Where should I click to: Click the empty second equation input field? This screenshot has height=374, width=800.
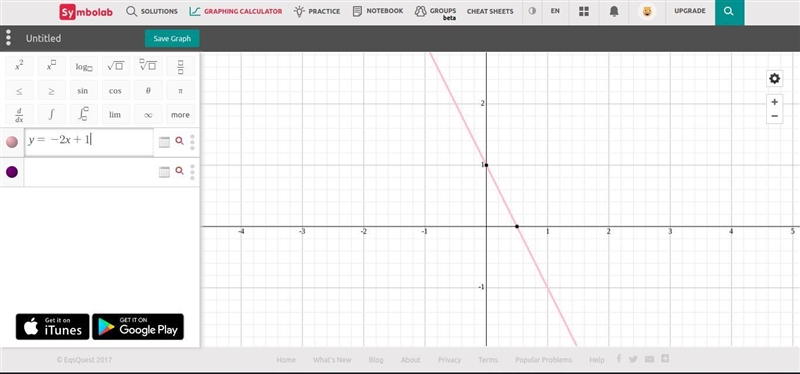tap(89, 172)
